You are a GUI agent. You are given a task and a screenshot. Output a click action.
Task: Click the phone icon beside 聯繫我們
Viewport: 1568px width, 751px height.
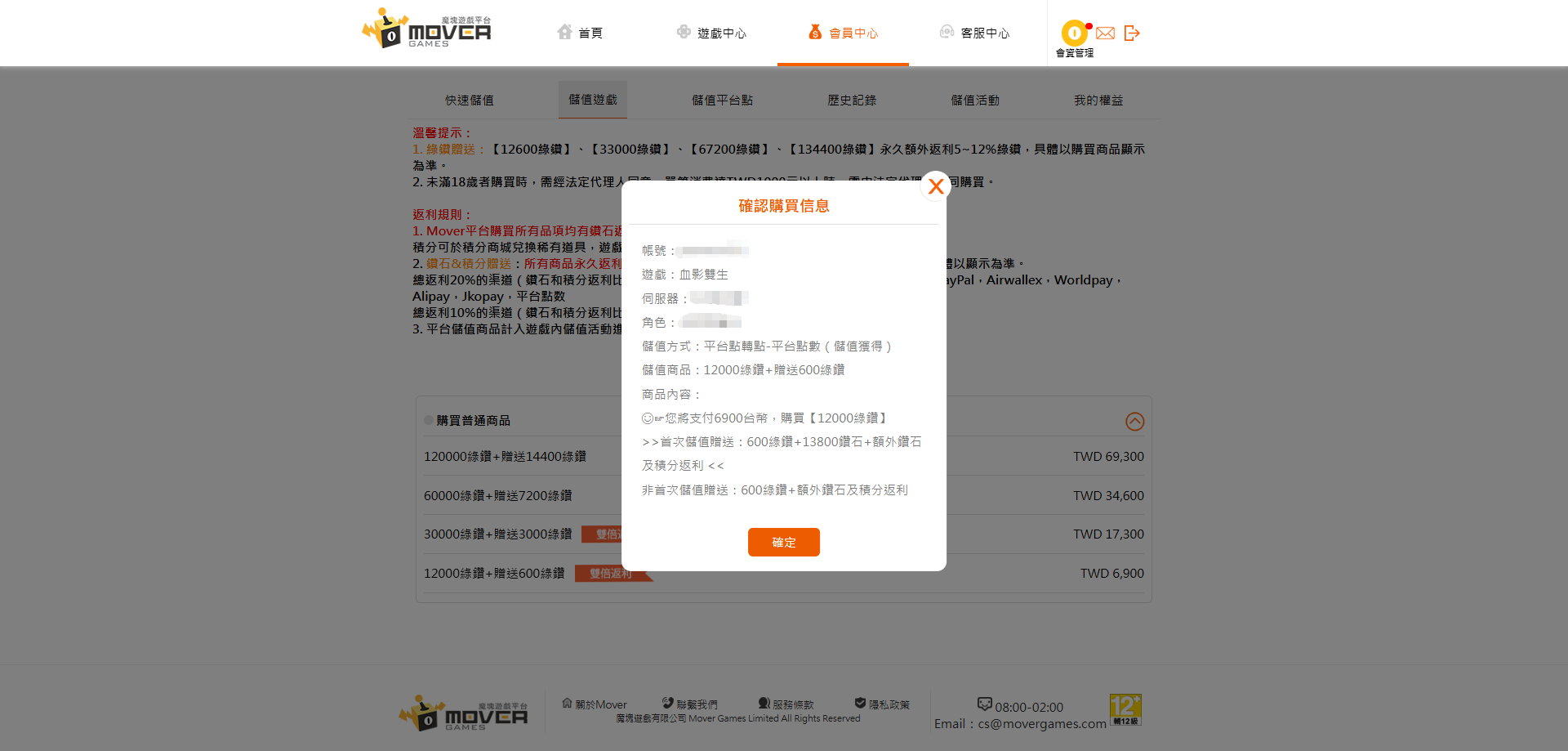pyautogui.click(x=666, y=703)
